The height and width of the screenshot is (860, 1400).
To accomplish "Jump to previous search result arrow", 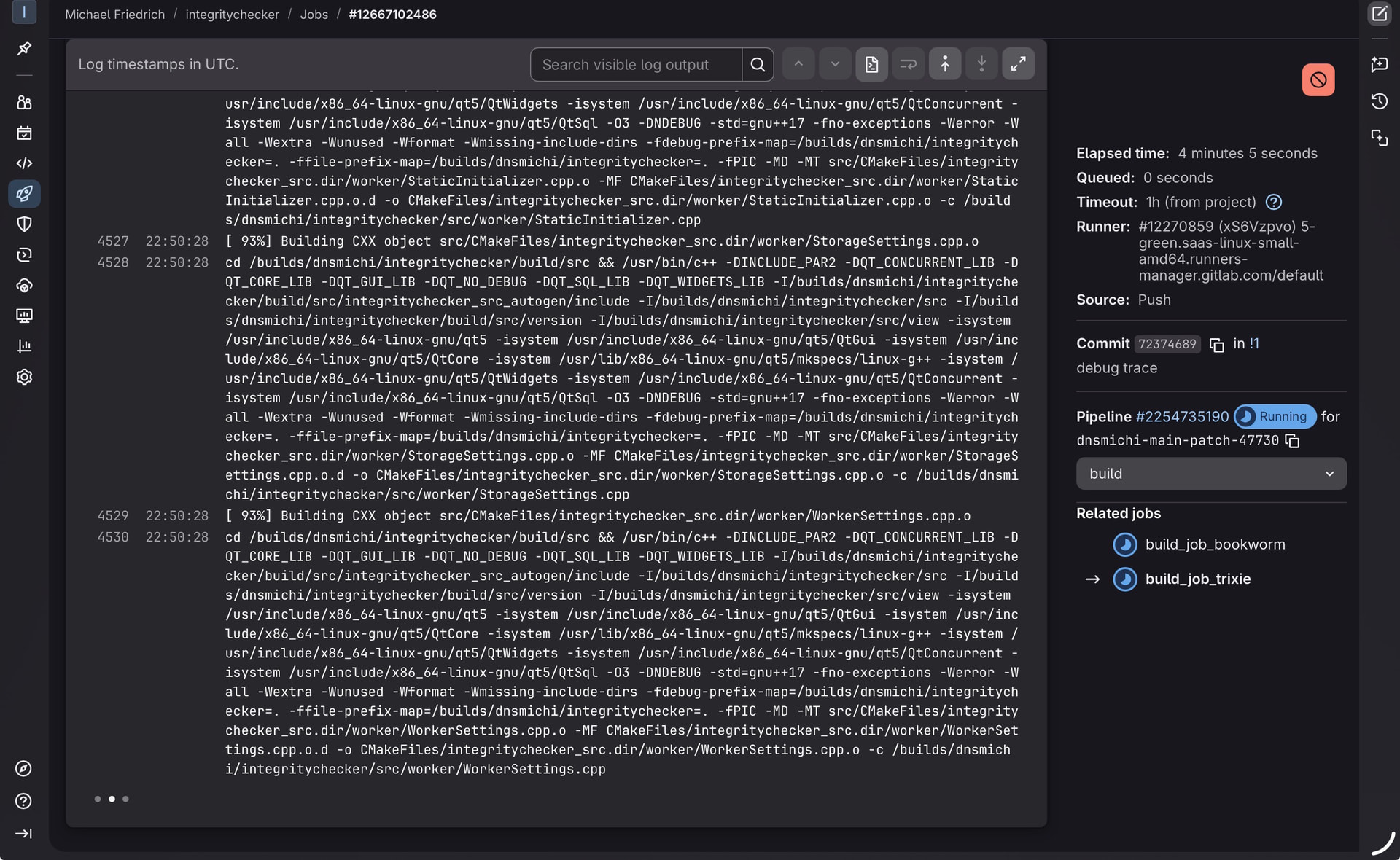I will 798,64.
